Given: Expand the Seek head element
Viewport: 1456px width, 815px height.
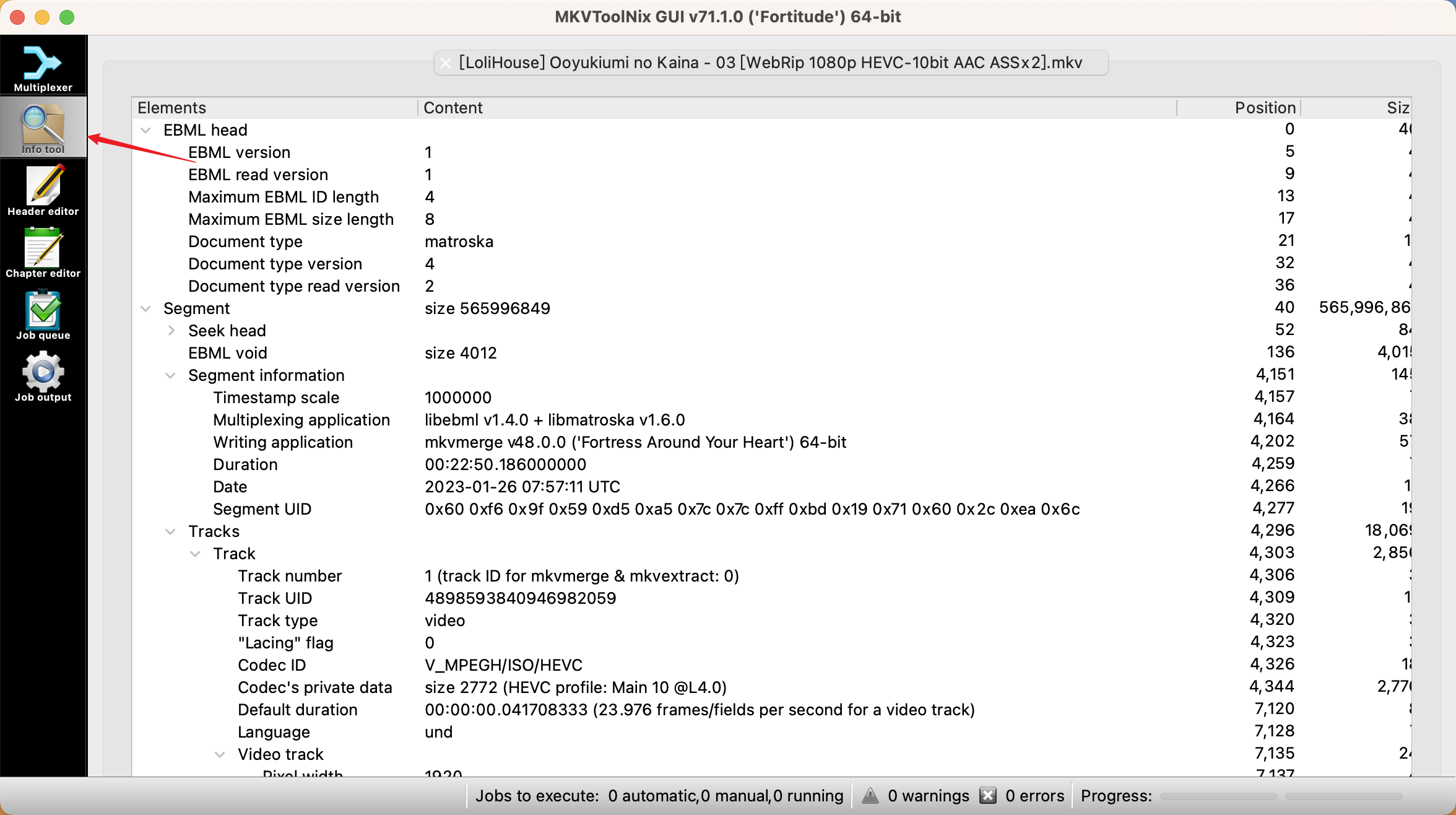Looking at the screenshot, I should [x=172, y=330].
